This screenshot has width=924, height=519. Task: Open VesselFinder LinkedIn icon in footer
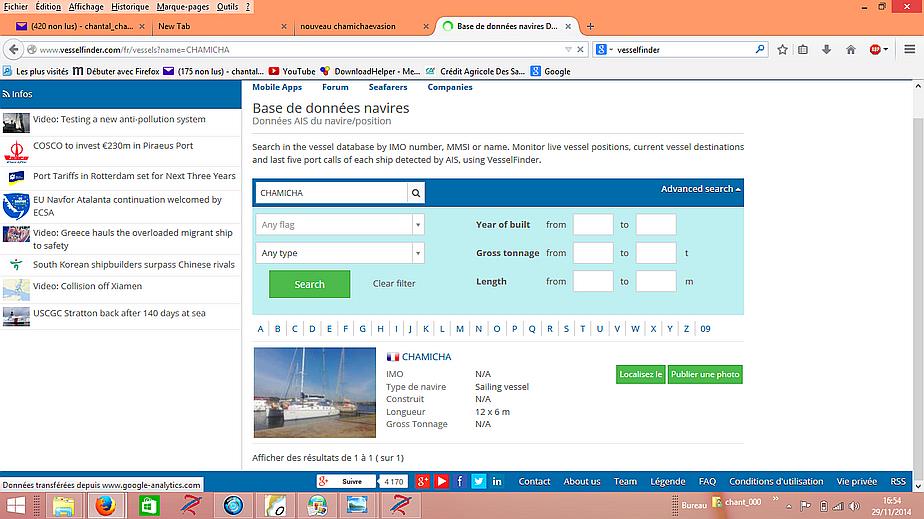tap(497, 481)
